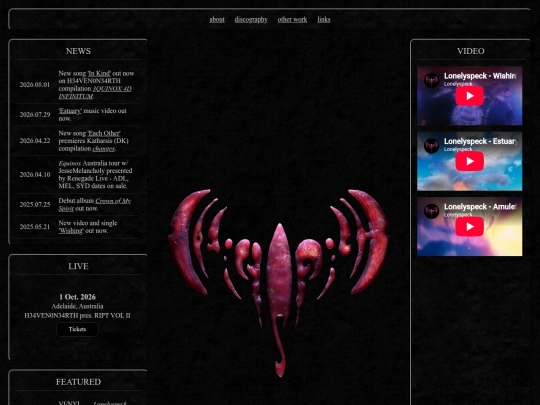This screenshot has height=405, width=540.
Task: Play the Lonelyspeck - Wishing video
Action: coord(469,96)
